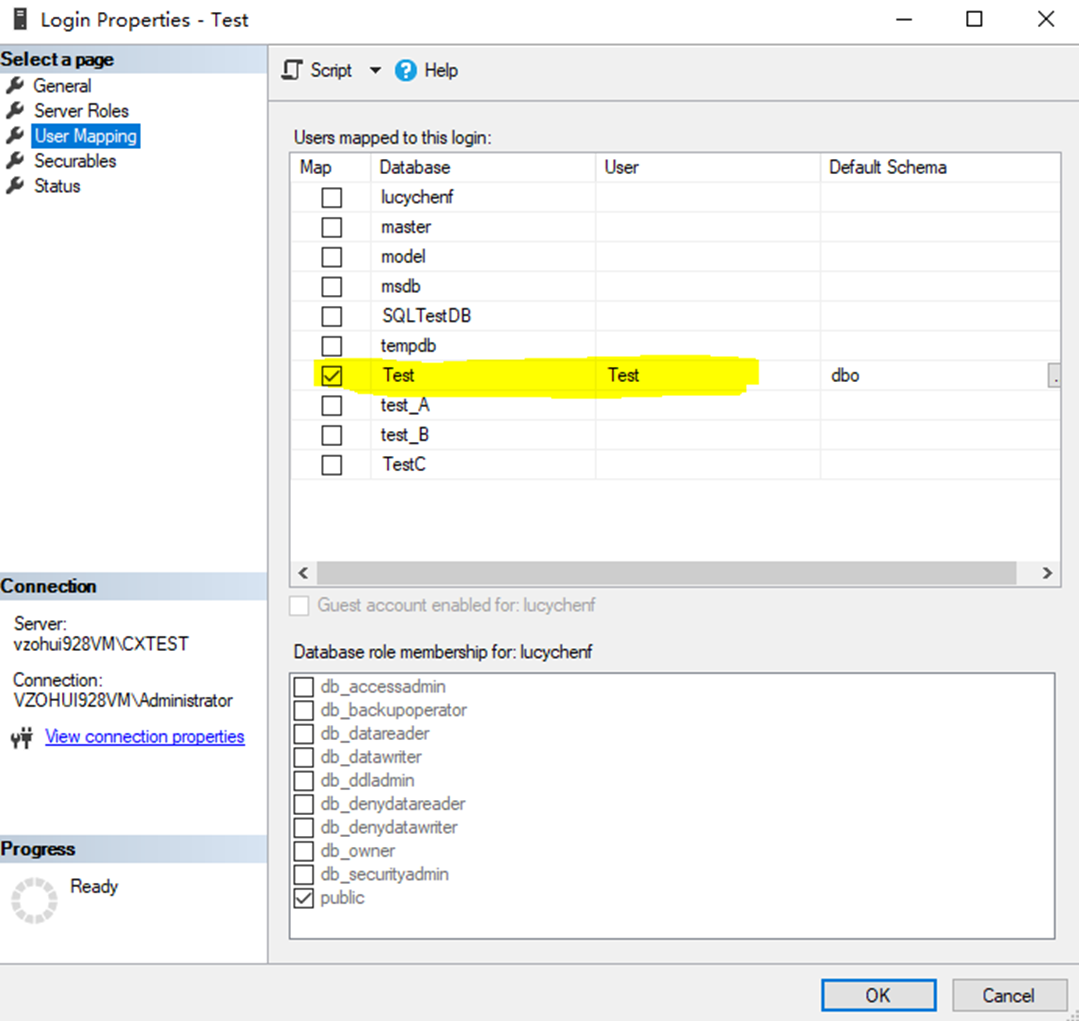Click the ellipsis button beside dbo schema
The height and width of the screenshot is (1021, 1079).
(1054, 376)
